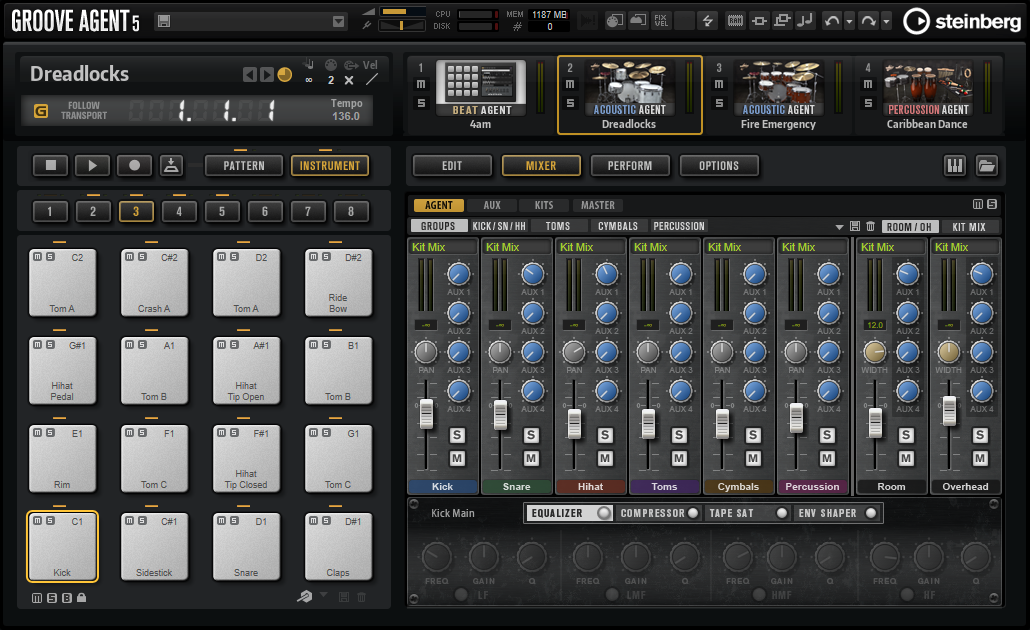Screen dimensions: 1030x630
Task: Select pad group 5
Action: (x=222, y=212)
